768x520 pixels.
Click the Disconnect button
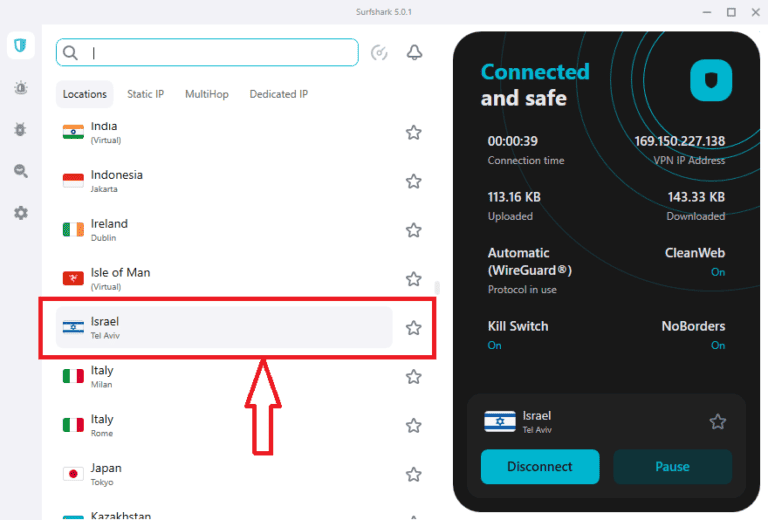(x=540, y=467)
